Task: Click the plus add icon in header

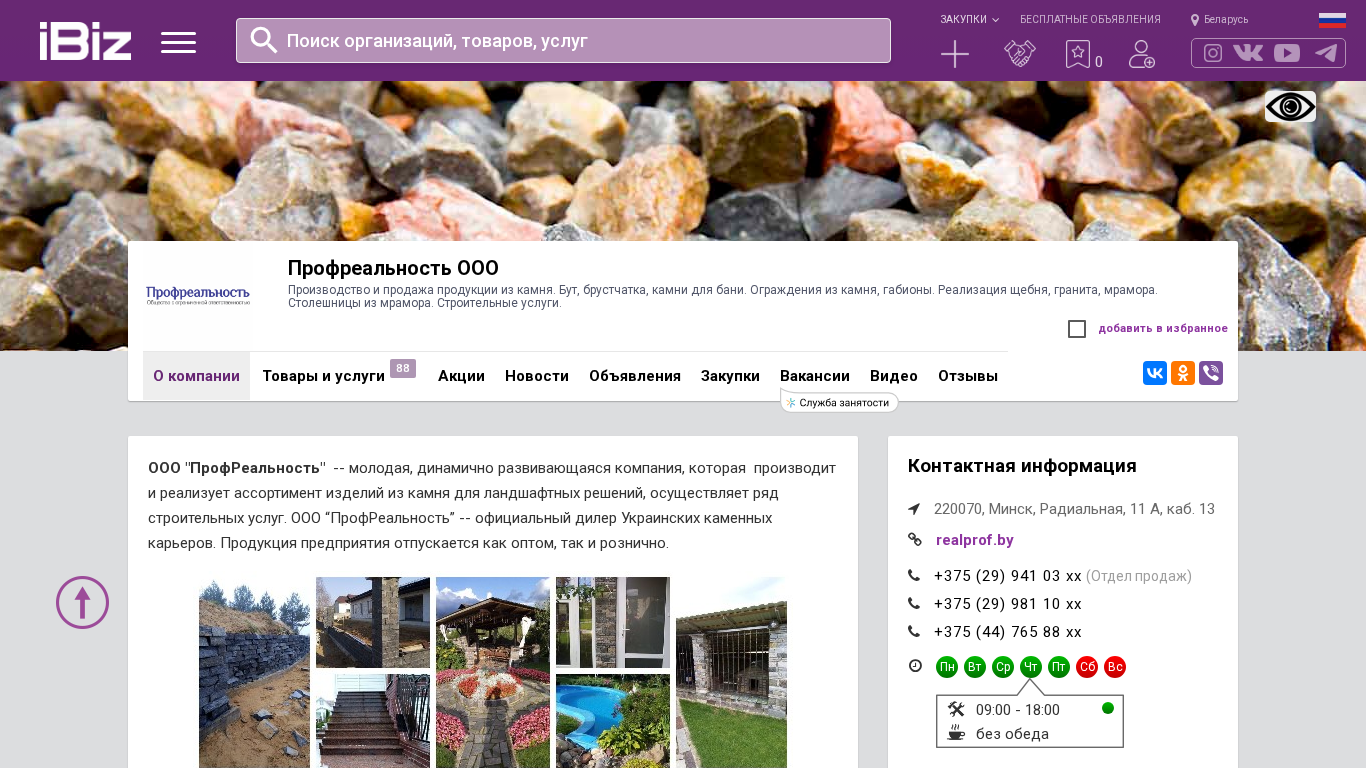Action: coord(955,54)
